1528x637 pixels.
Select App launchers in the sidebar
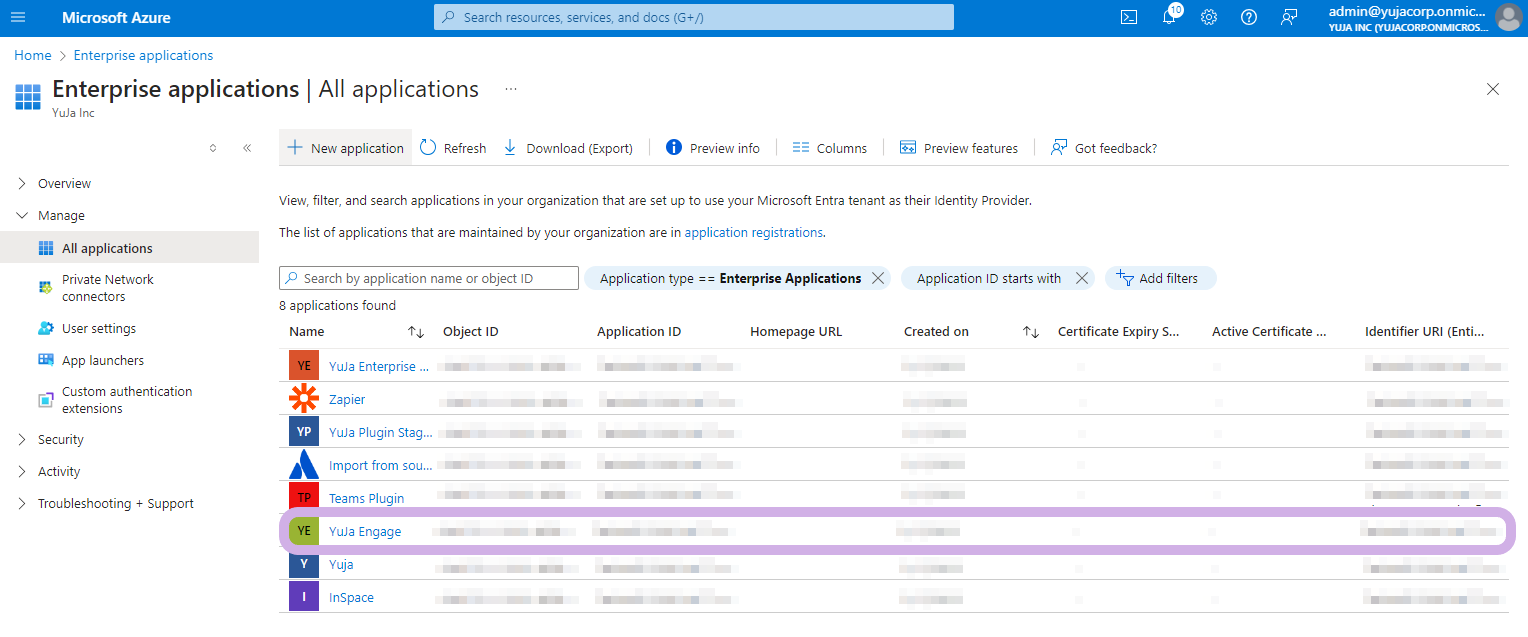pos(102,360)
